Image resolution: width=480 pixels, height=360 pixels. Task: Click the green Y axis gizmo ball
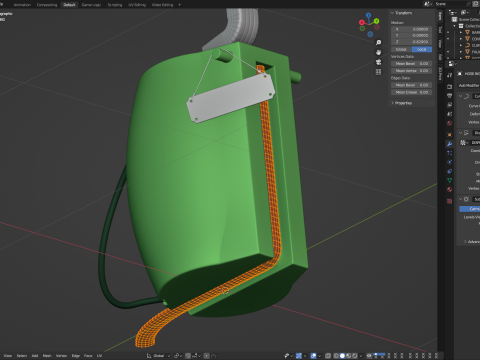376,21
